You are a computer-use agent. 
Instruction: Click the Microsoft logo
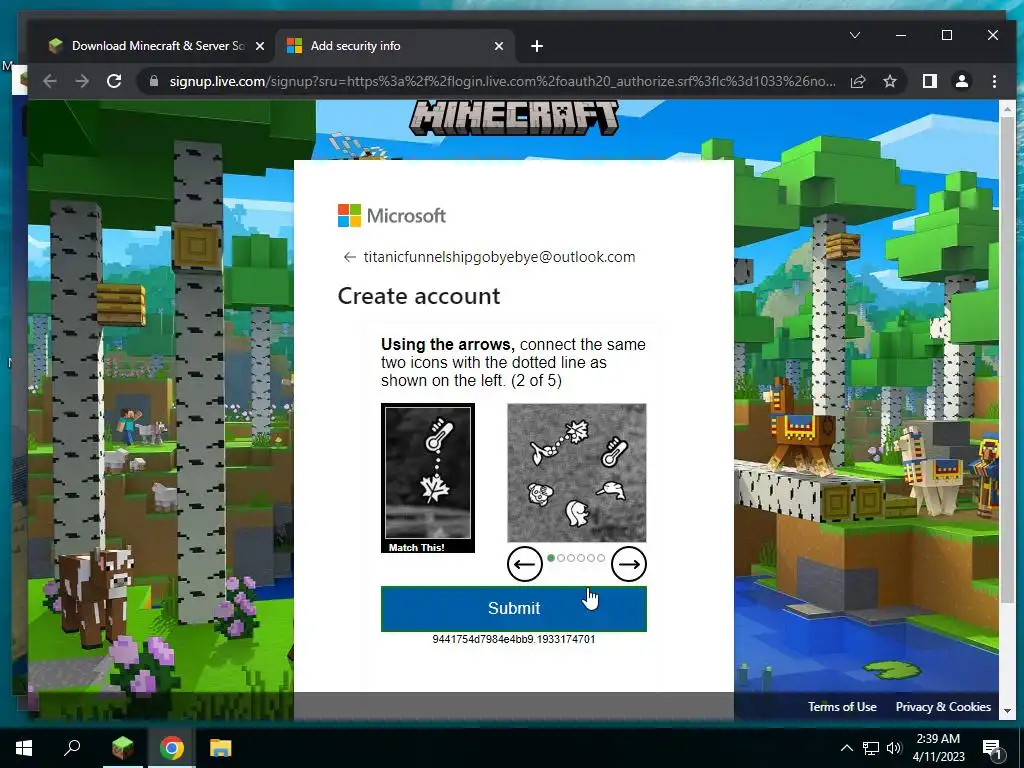coord(392,216)
